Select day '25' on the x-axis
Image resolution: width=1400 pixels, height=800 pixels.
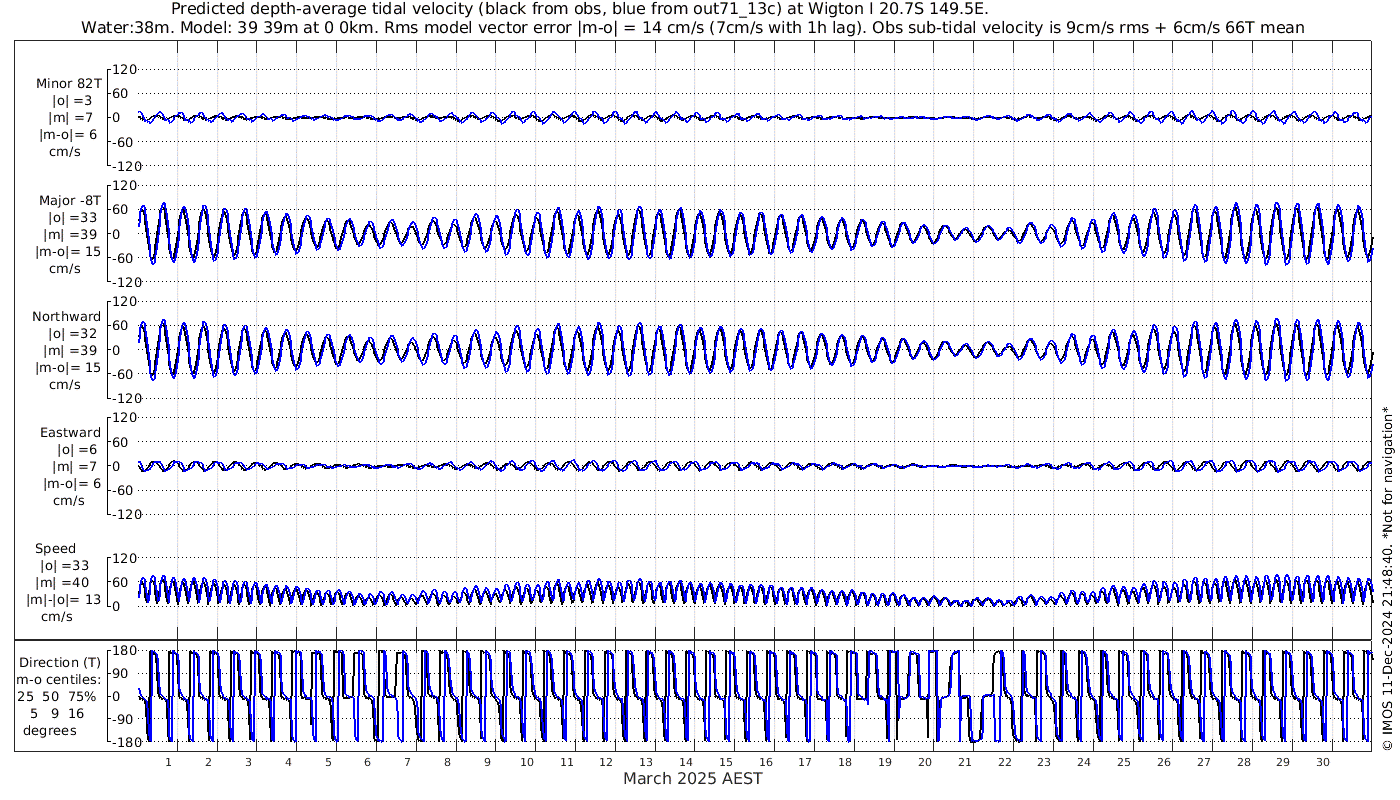(x=1124, y=762)
